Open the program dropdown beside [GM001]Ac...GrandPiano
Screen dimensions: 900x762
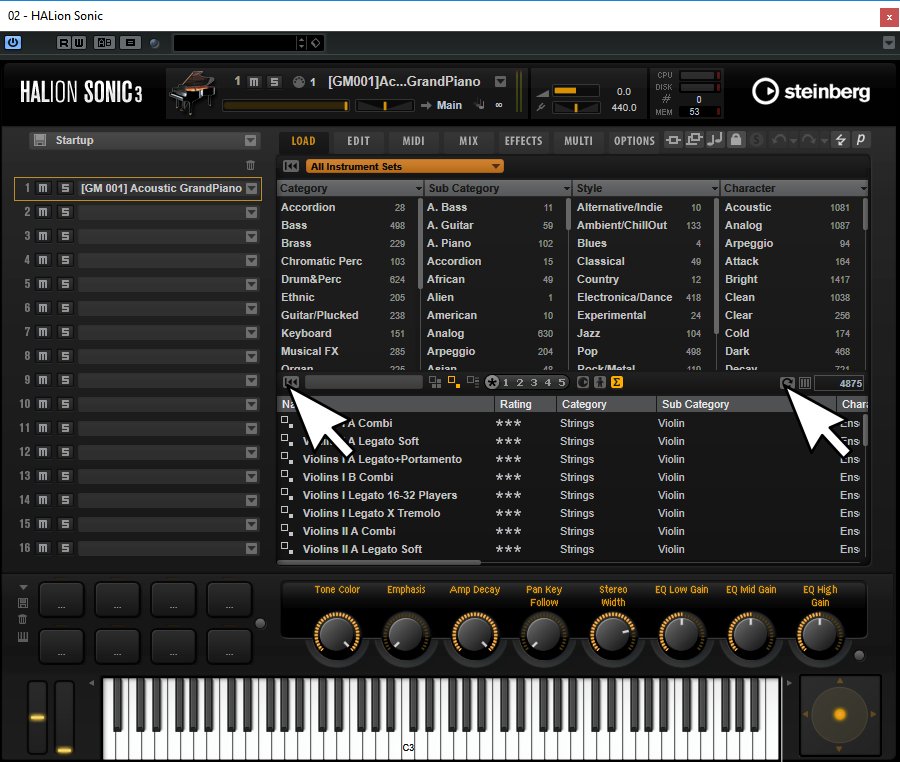501,81
